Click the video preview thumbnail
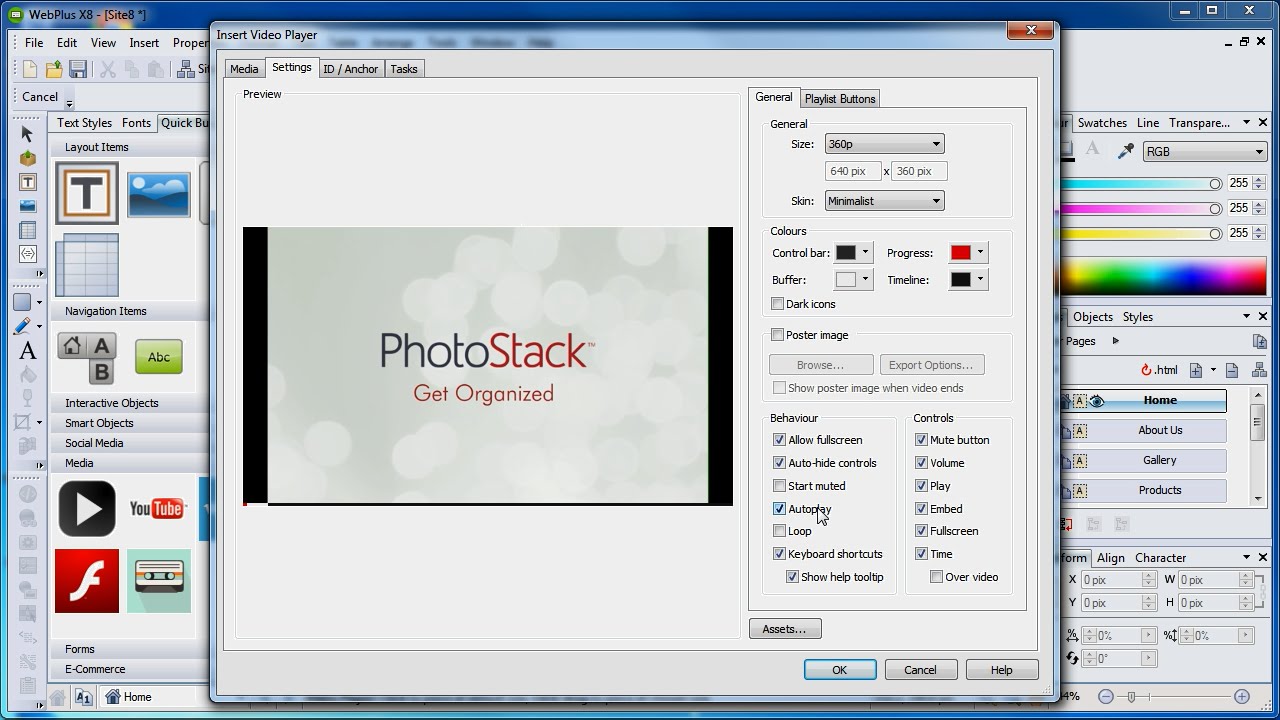The image size is (1280, 720). click(x=488, y=366)
